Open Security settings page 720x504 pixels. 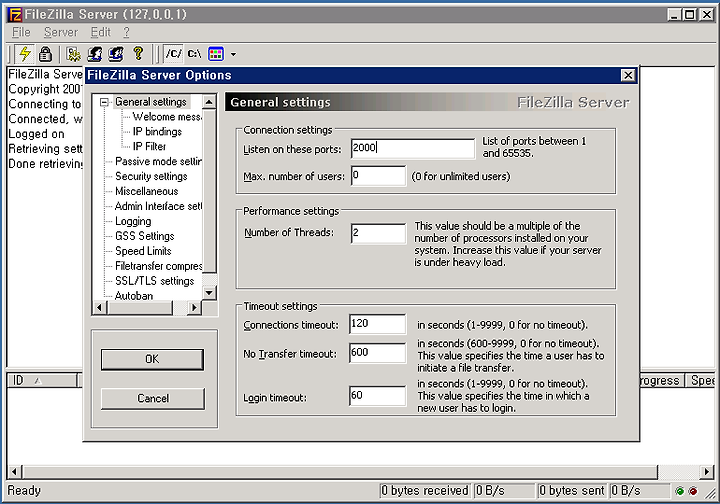[151, 176]
